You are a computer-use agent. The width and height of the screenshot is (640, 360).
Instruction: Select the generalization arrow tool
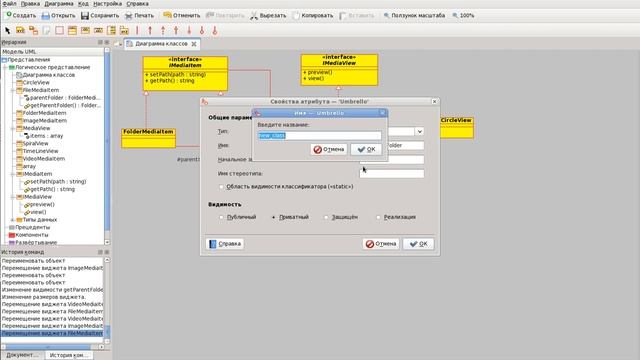pyautogui.click(x=176, y=30)
